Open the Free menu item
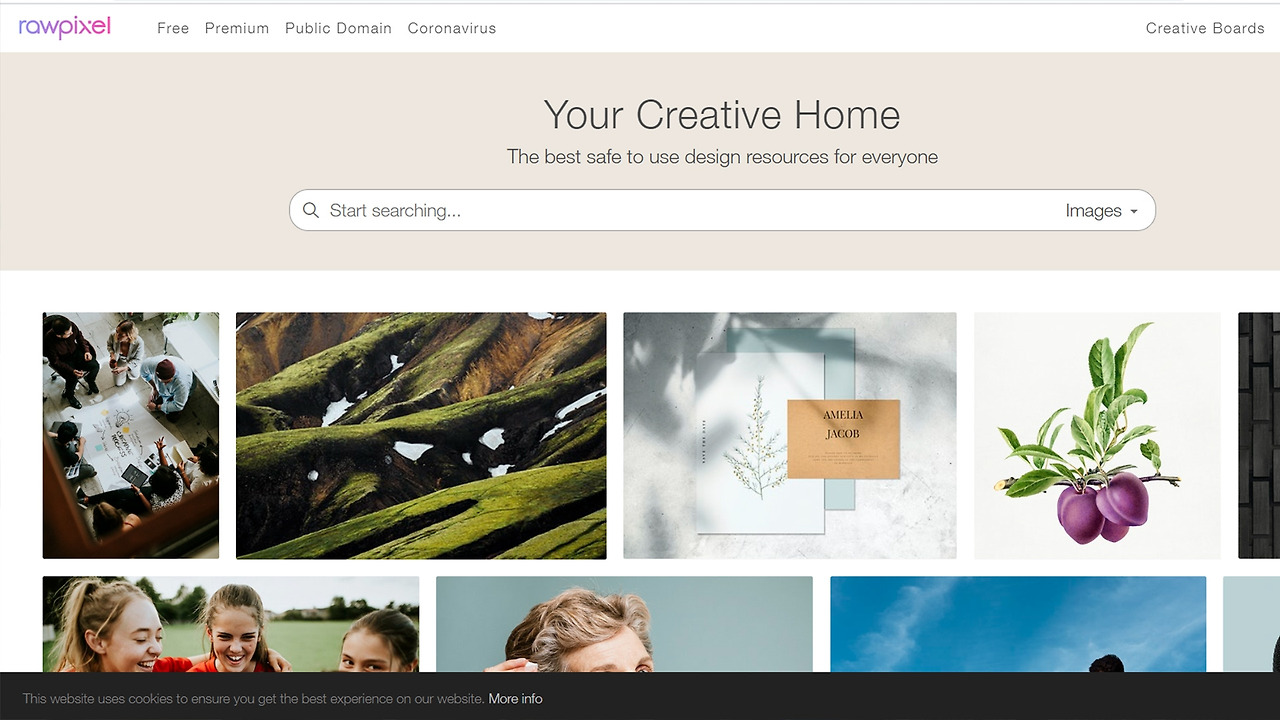The height and width of the screenshot is (720, 1280). tap(173, 28)
